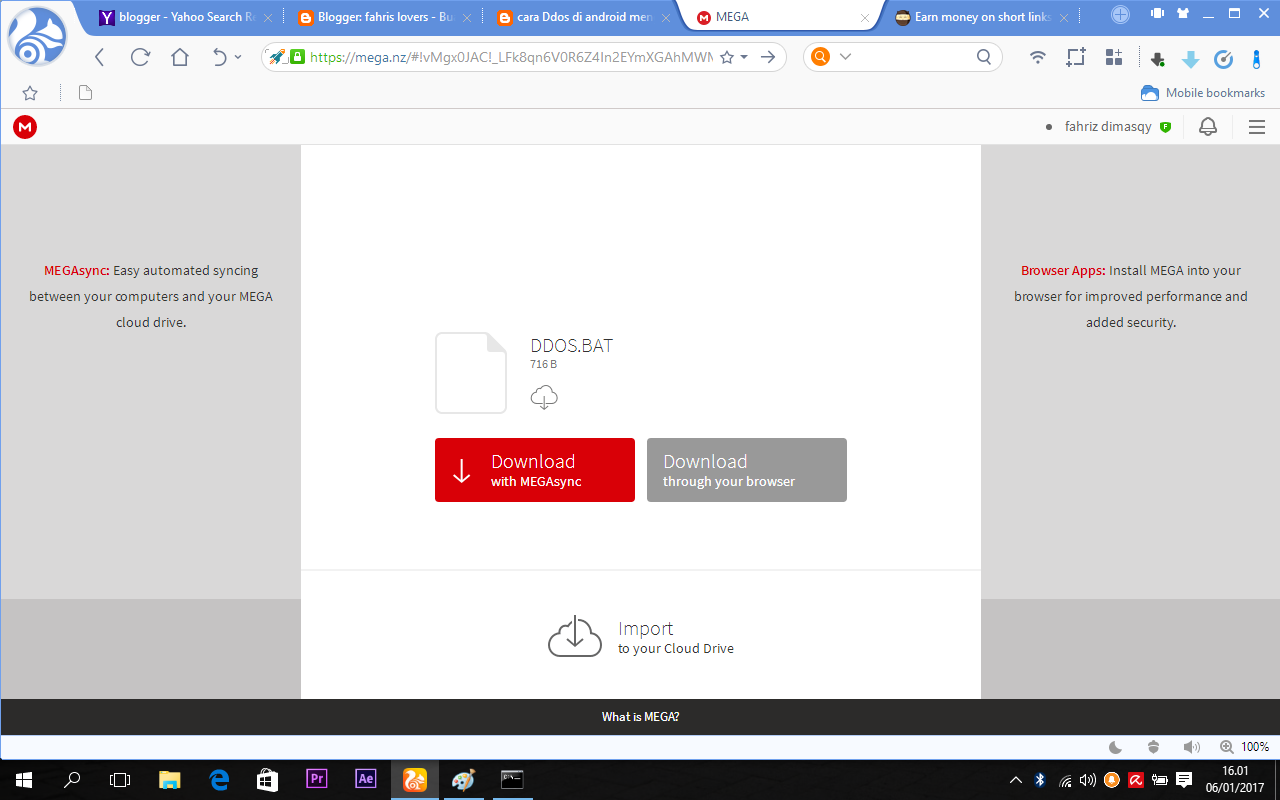Click the go arrow in address bar
1280x800 pixels.
[x=768, y=57]
